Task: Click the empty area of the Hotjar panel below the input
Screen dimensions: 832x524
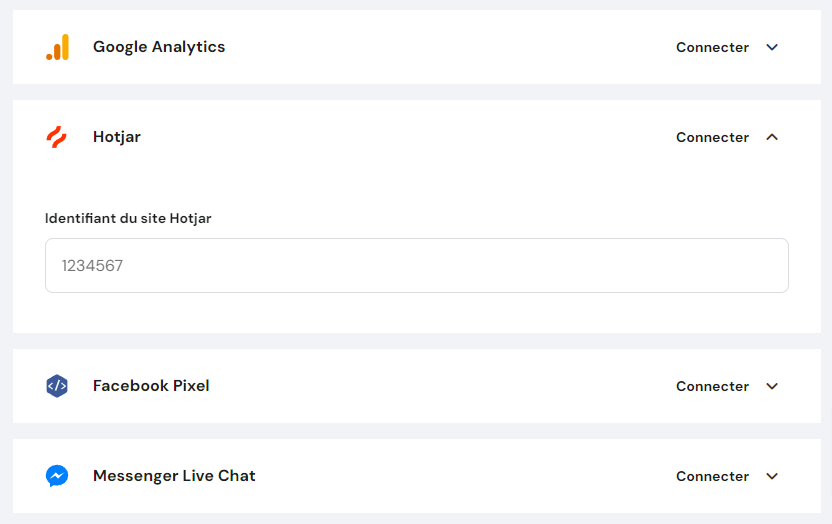Action: 416,313
